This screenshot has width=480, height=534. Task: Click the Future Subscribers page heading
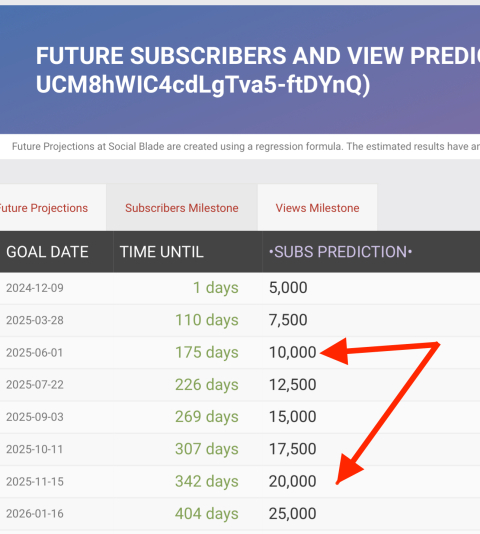tap(258, 70)
